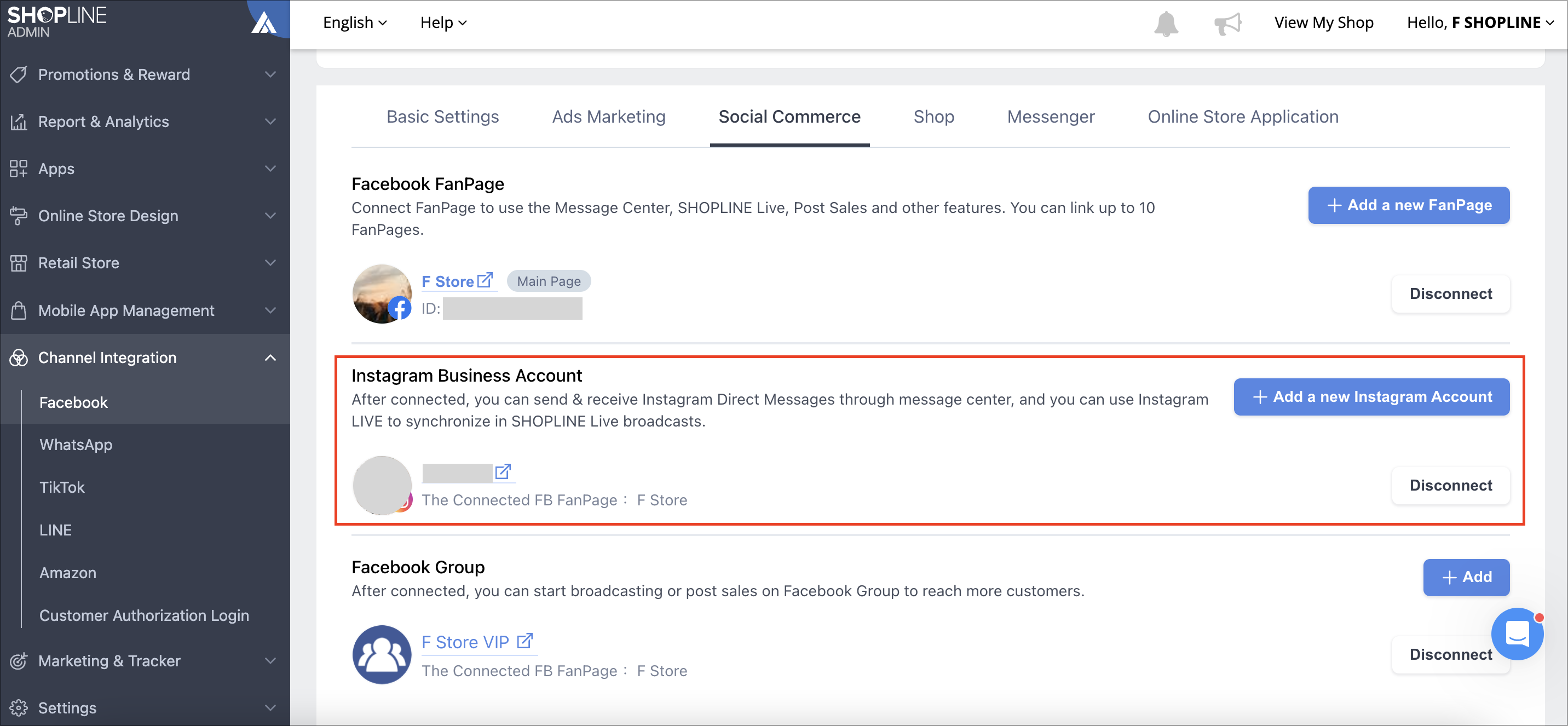
Task: Click the Marketing & Tracker target icon
Action: pyautogui.click(x=18, y=661)
